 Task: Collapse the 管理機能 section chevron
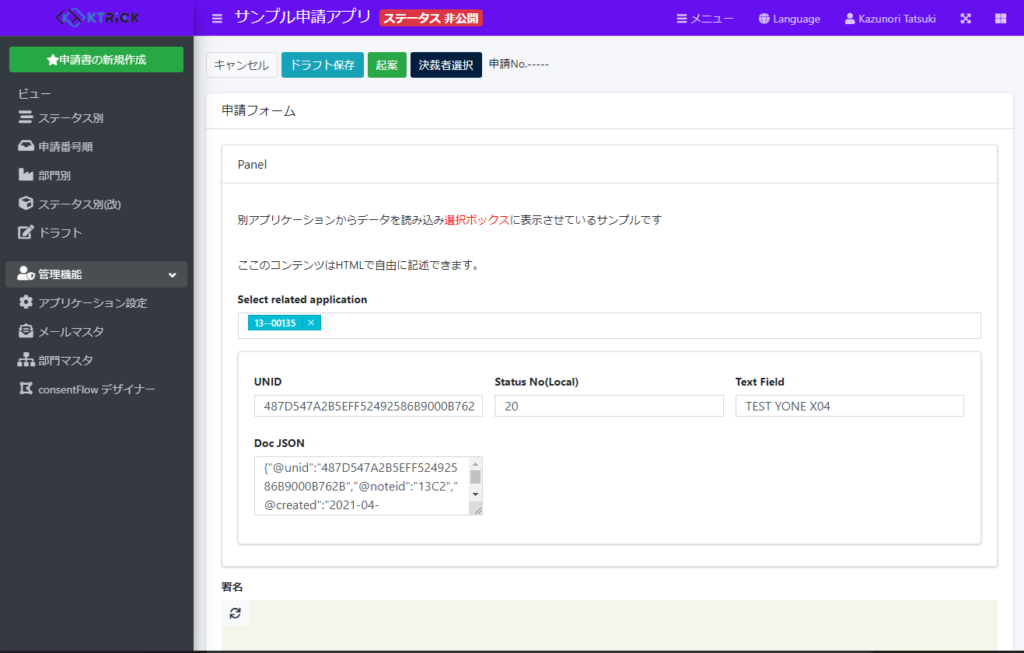[x=172, y=275]
